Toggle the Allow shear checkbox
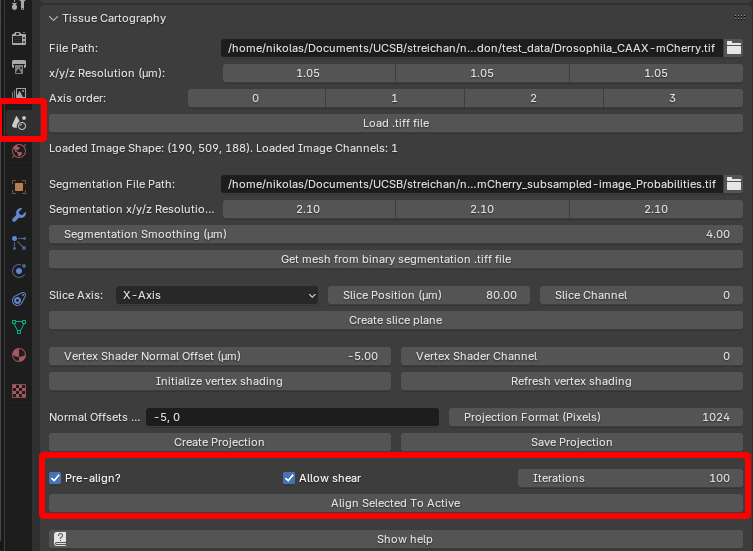Viewport: 753px width, 551px height. click(x=289, y=478)
